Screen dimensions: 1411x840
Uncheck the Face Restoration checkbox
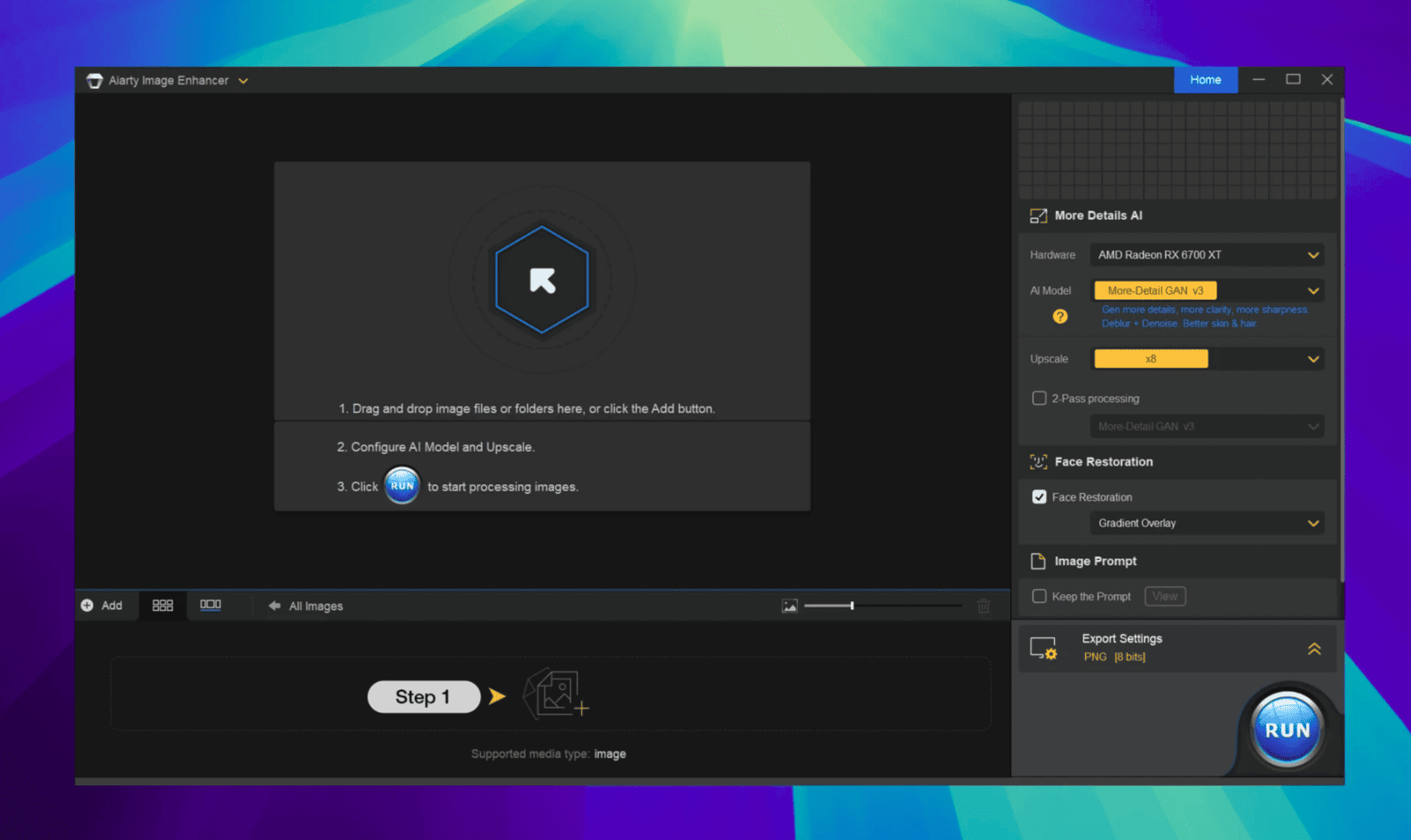click(x=1039, y=497)
